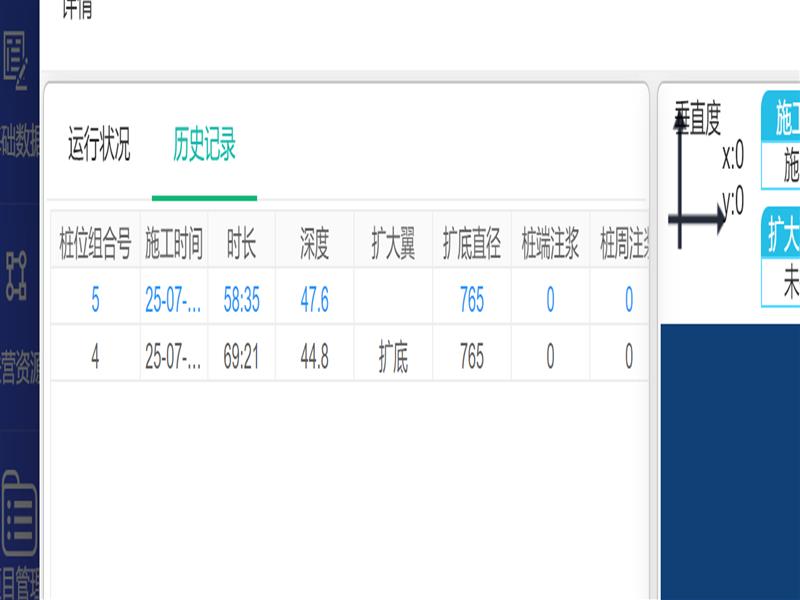Switch to the 运行状况 tab

99,146
